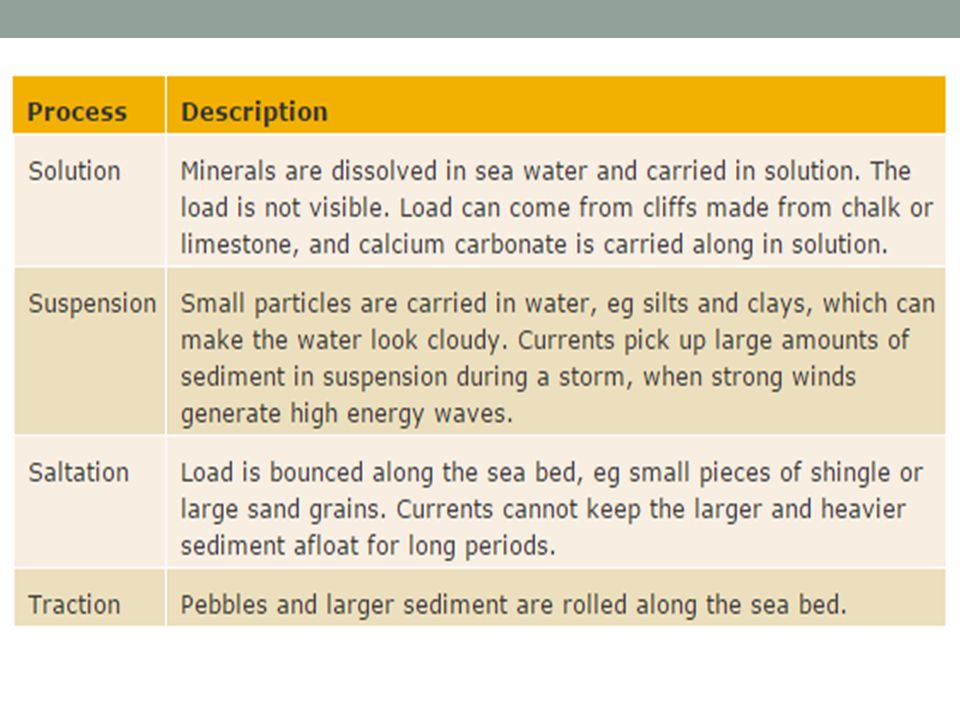The image size is (960, 720).
Task: Select the Solution process cell
Action: point(89,200)
